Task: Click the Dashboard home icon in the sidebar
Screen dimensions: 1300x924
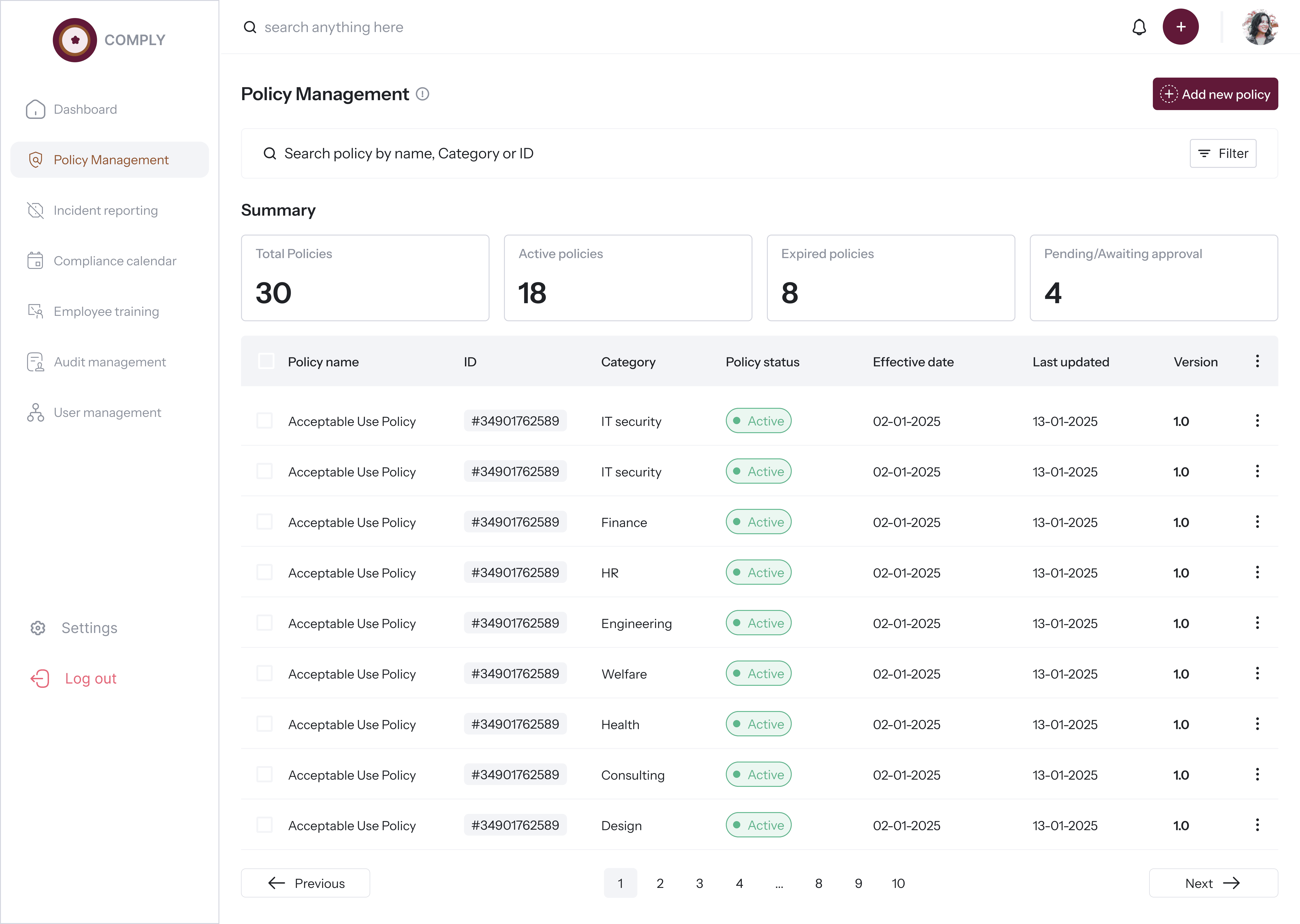Action: point(35,109)
